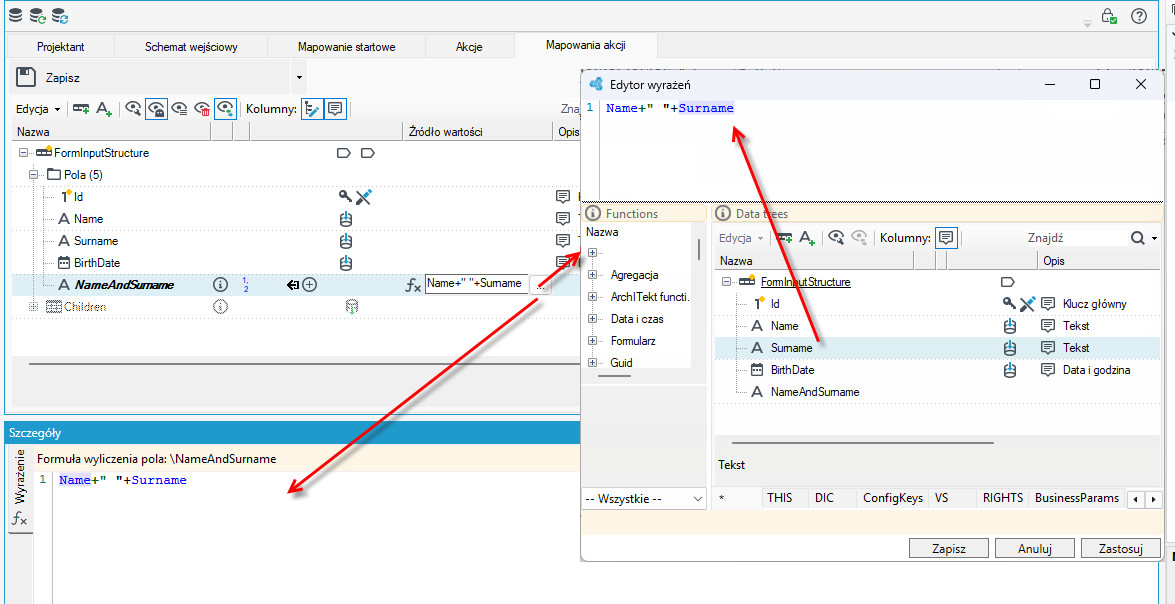1175x604 pixels.
Task: Click the ellipsis button beside the formula field
Action: (x=540, y=285)
